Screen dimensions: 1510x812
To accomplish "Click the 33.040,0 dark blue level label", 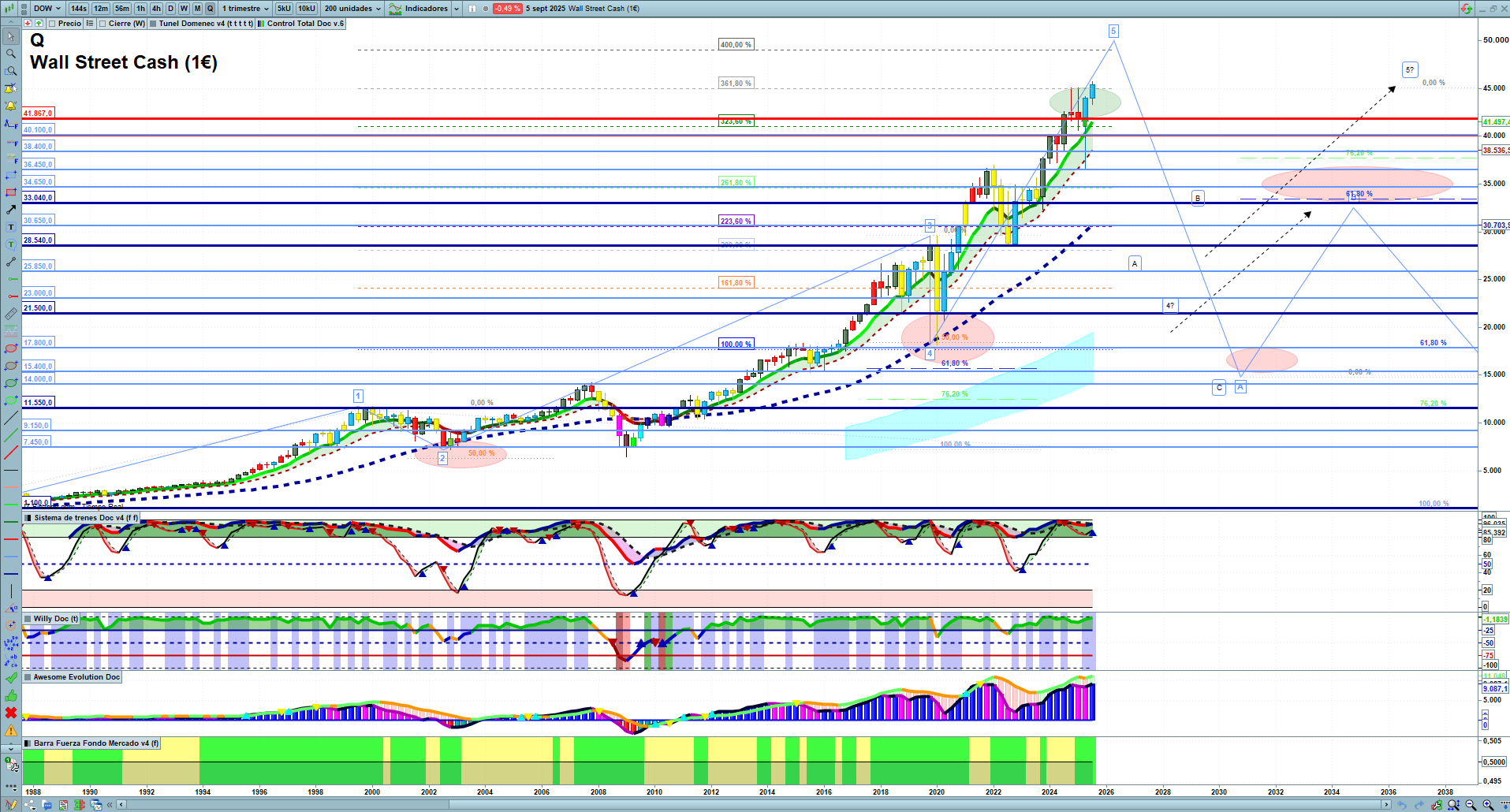I will pyautogui.click(x=38, y=198).
